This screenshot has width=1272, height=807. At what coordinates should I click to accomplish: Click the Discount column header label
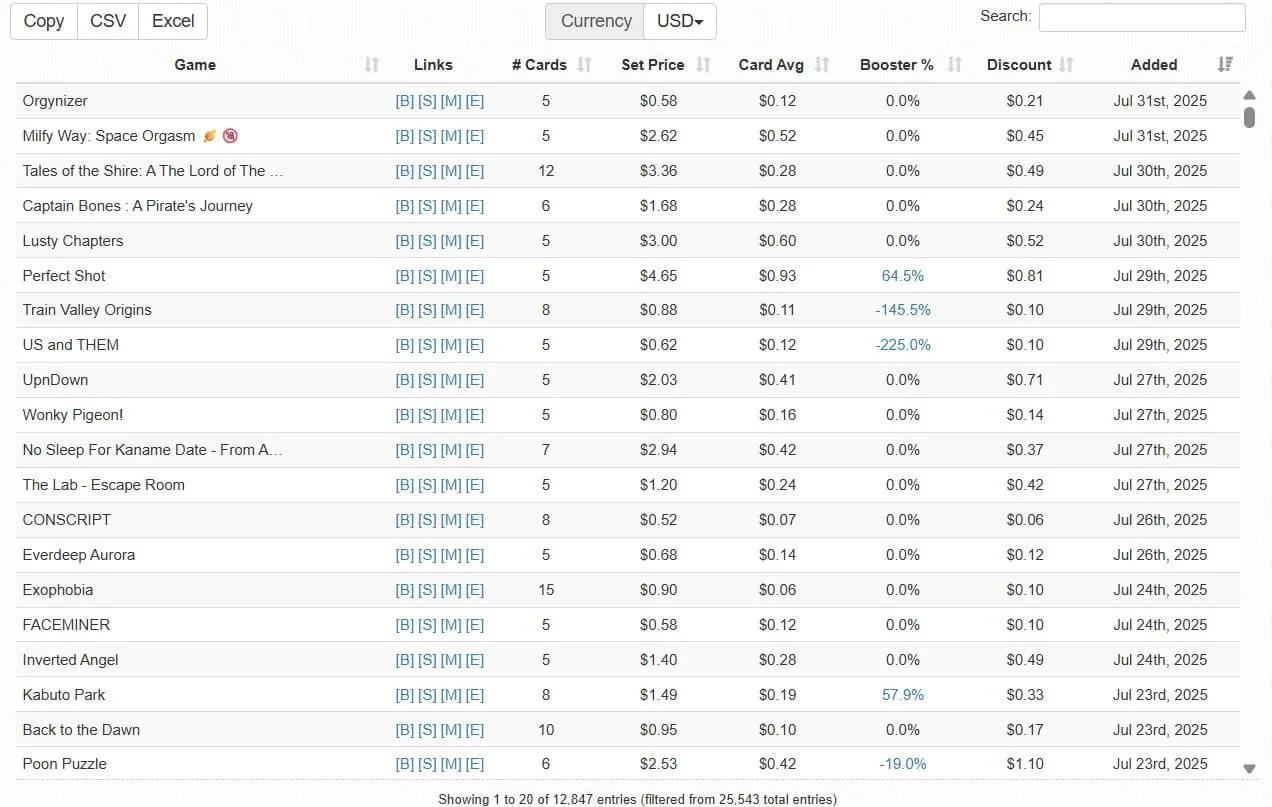tap(1019, 65)
